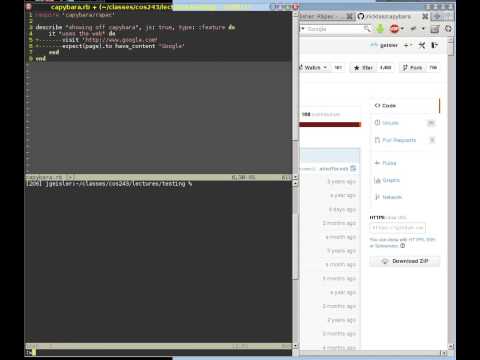
Task: Open the Adblock icon dropdown arrow
Action: pyautogui.click(x=403, y=29)
